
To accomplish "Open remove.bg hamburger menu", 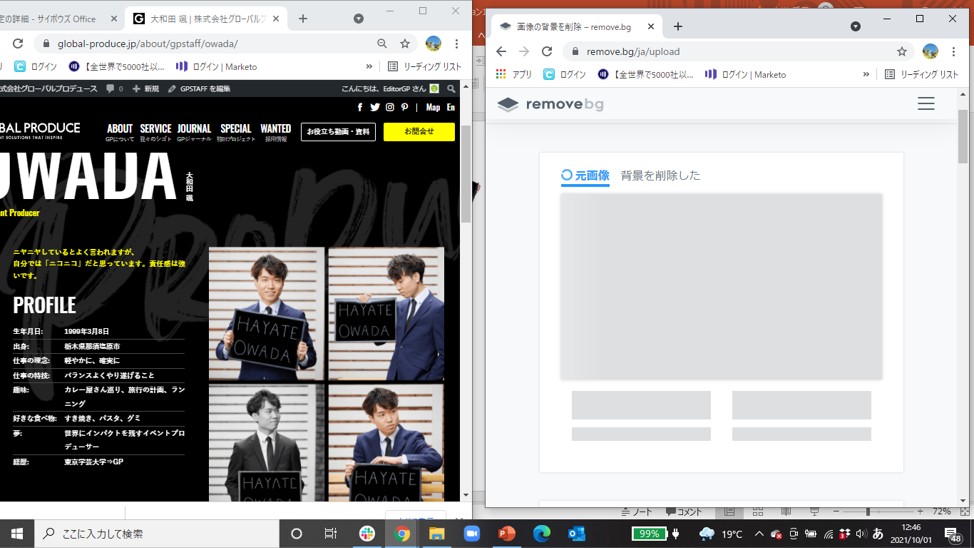I will pos(926,103).
